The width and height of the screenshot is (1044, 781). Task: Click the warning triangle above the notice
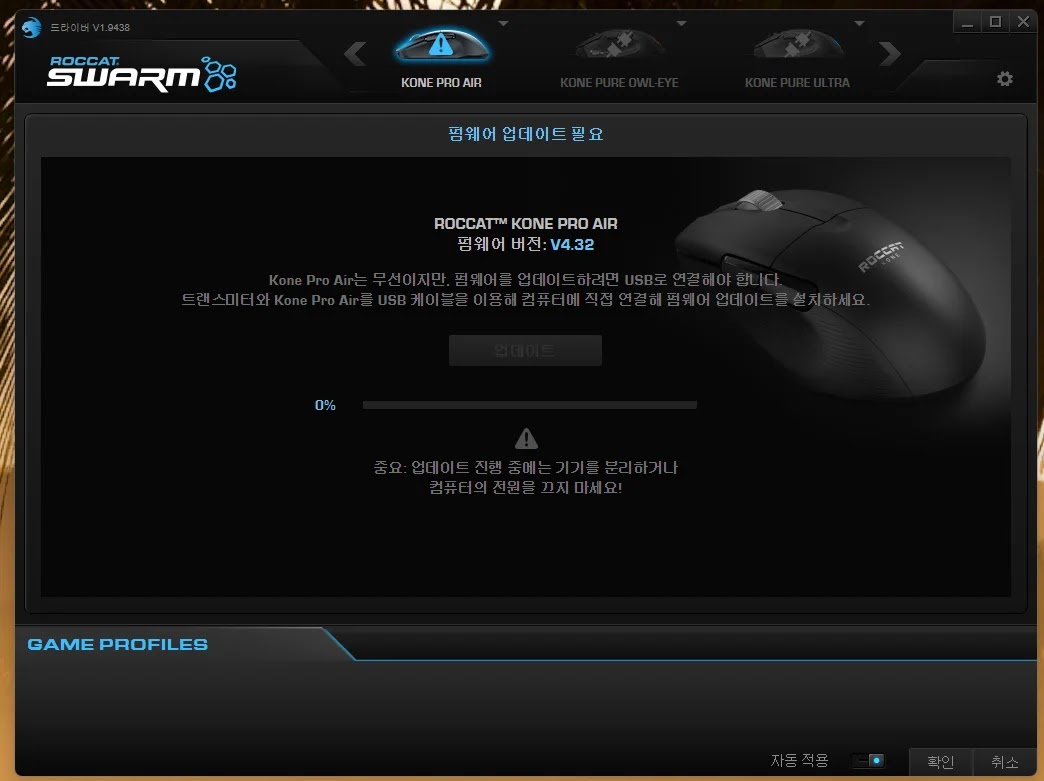pyautogui.click(x=526, y=439)
